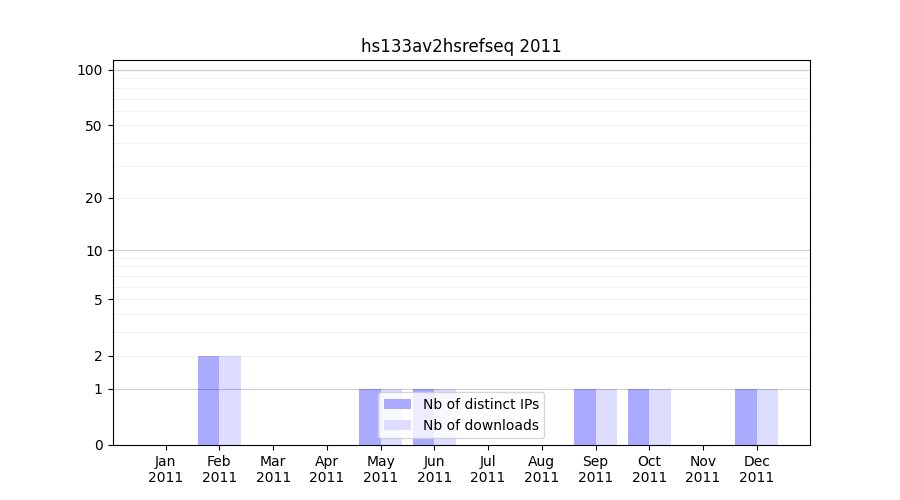Click the Jan 2011 x-axis label
The width and height of the screenshot is (900, 500).
pos(166,469)
